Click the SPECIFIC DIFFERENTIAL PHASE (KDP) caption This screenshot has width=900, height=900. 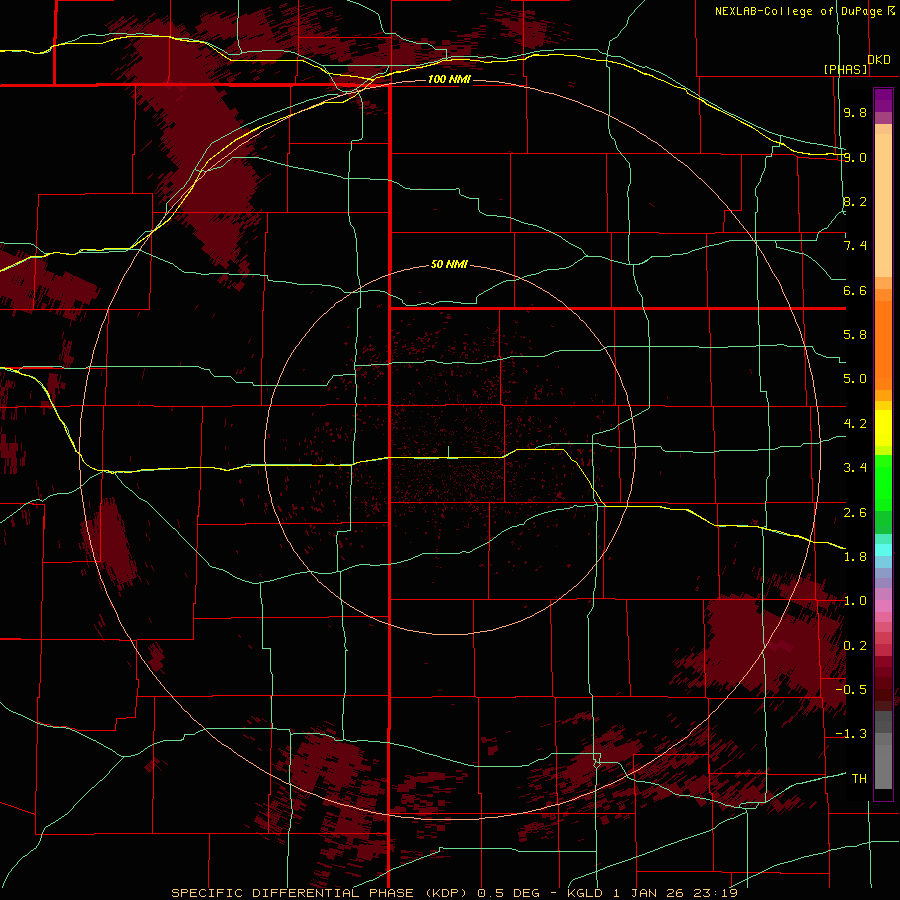[321, 893]
